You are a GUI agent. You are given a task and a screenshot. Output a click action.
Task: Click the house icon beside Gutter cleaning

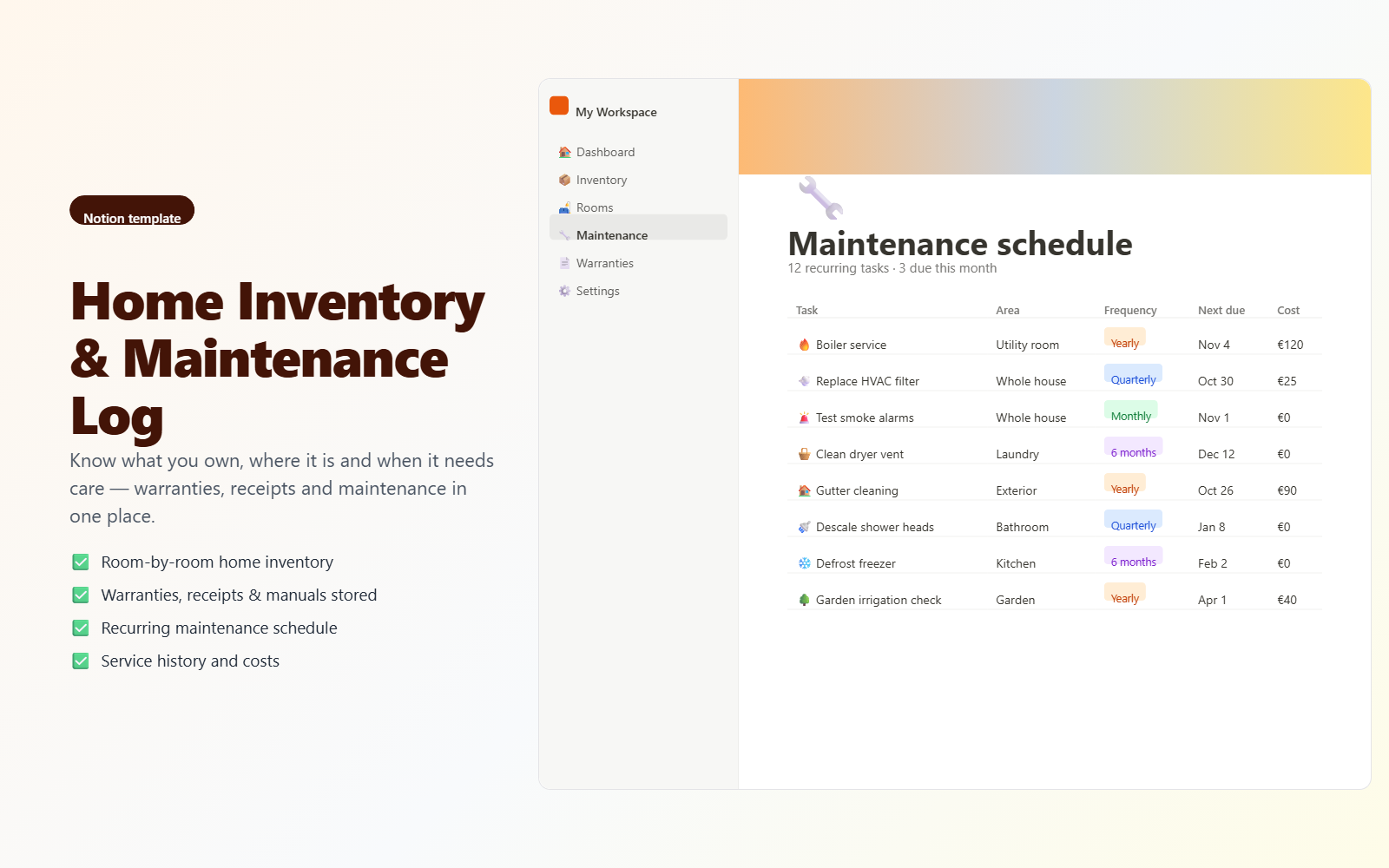(x=804, y=490)
